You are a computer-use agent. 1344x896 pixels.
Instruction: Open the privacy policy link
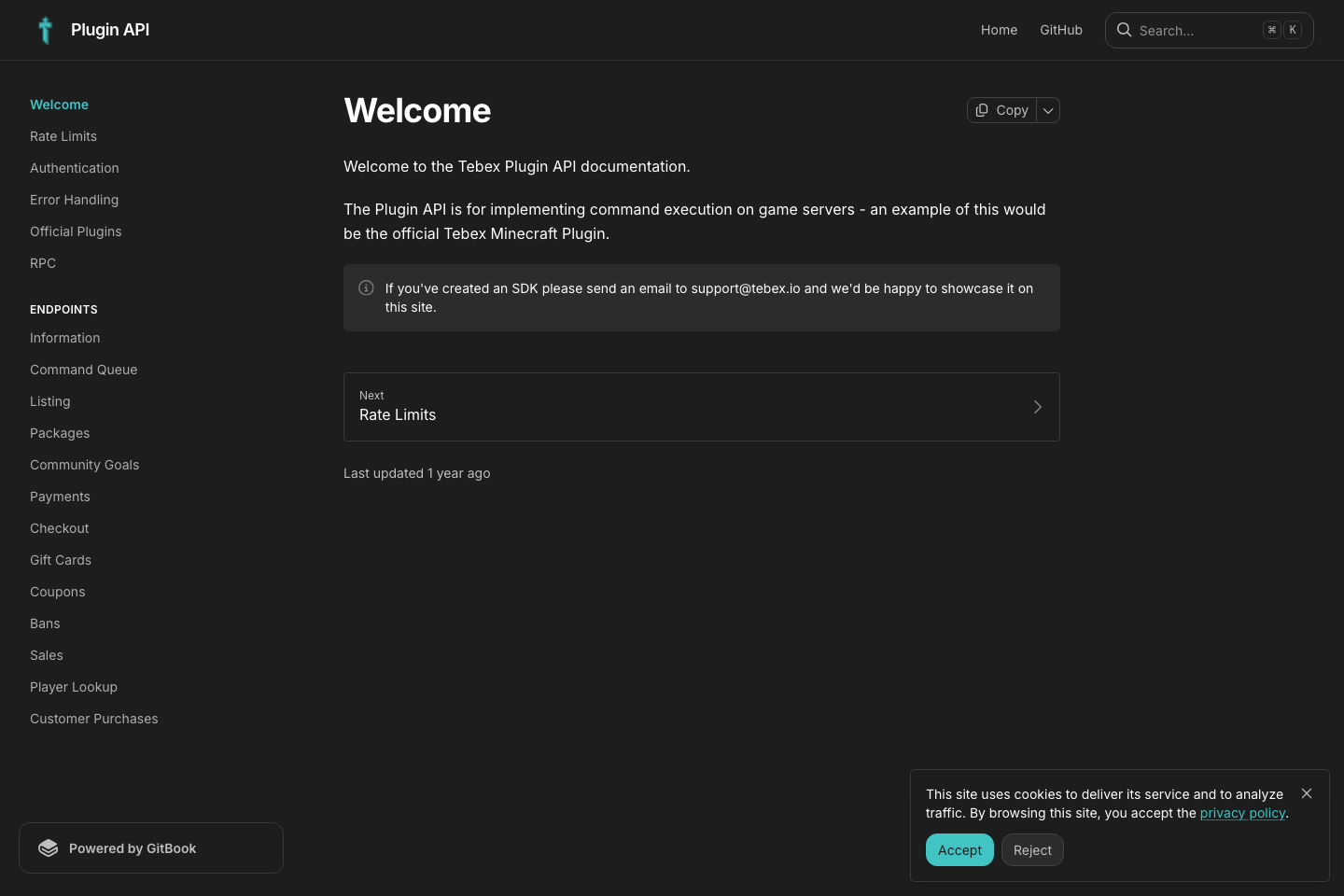coord(1242,813)
